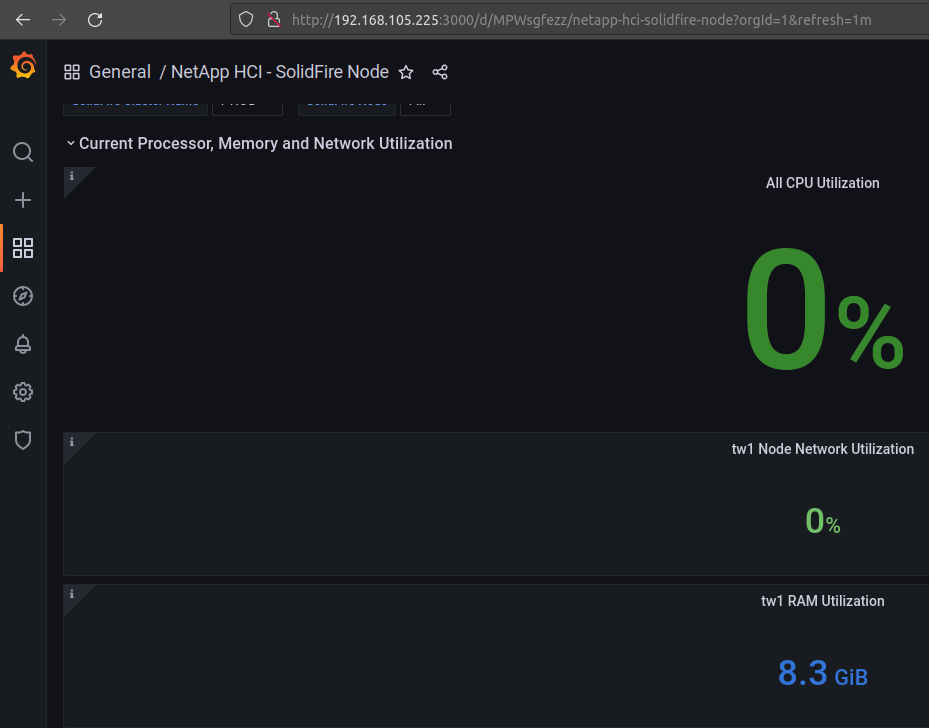Open the Configuration gear icon

tap(23, 392)
